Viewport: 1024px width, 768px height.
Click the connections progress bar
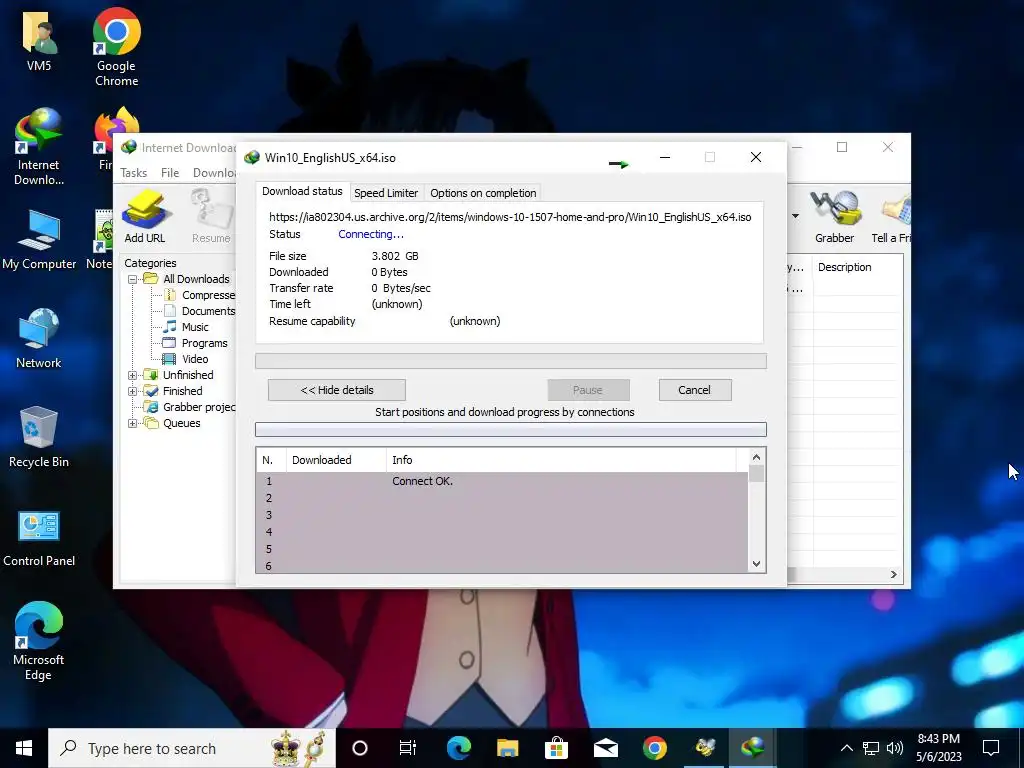click(x=511, y=429)
